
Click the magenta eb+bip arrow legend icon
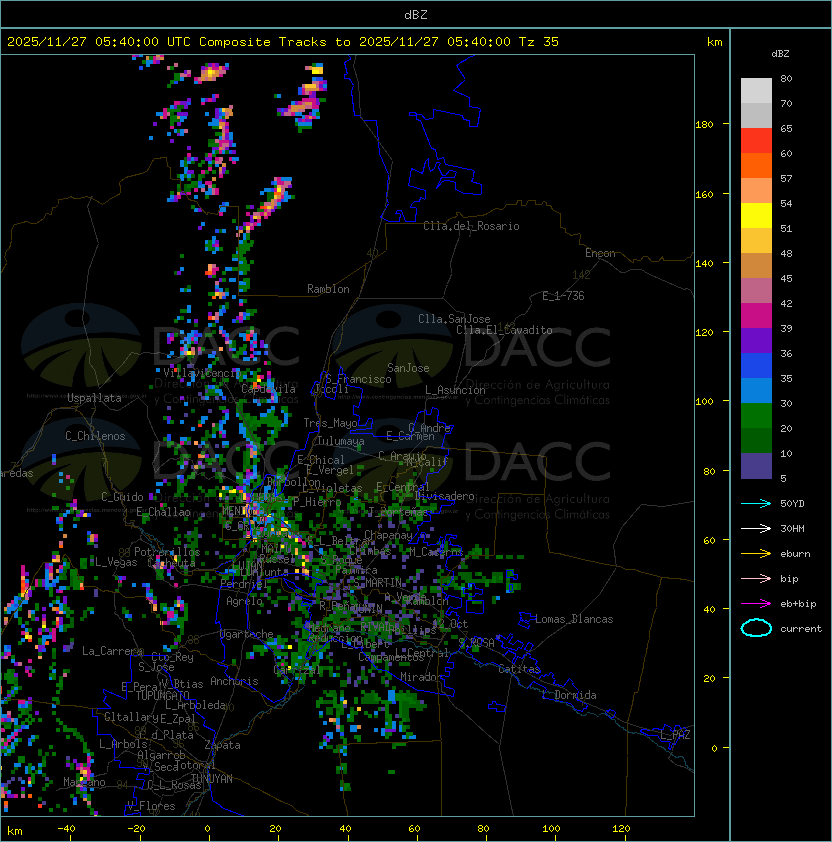(x=756, y=604)
